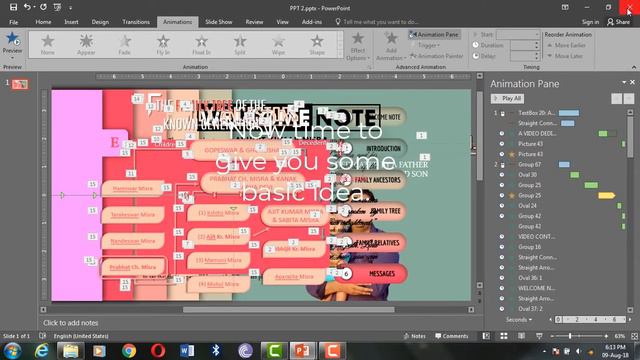Open the Review tab
Viewport: 640px width, 360px height.
(254, 22)
